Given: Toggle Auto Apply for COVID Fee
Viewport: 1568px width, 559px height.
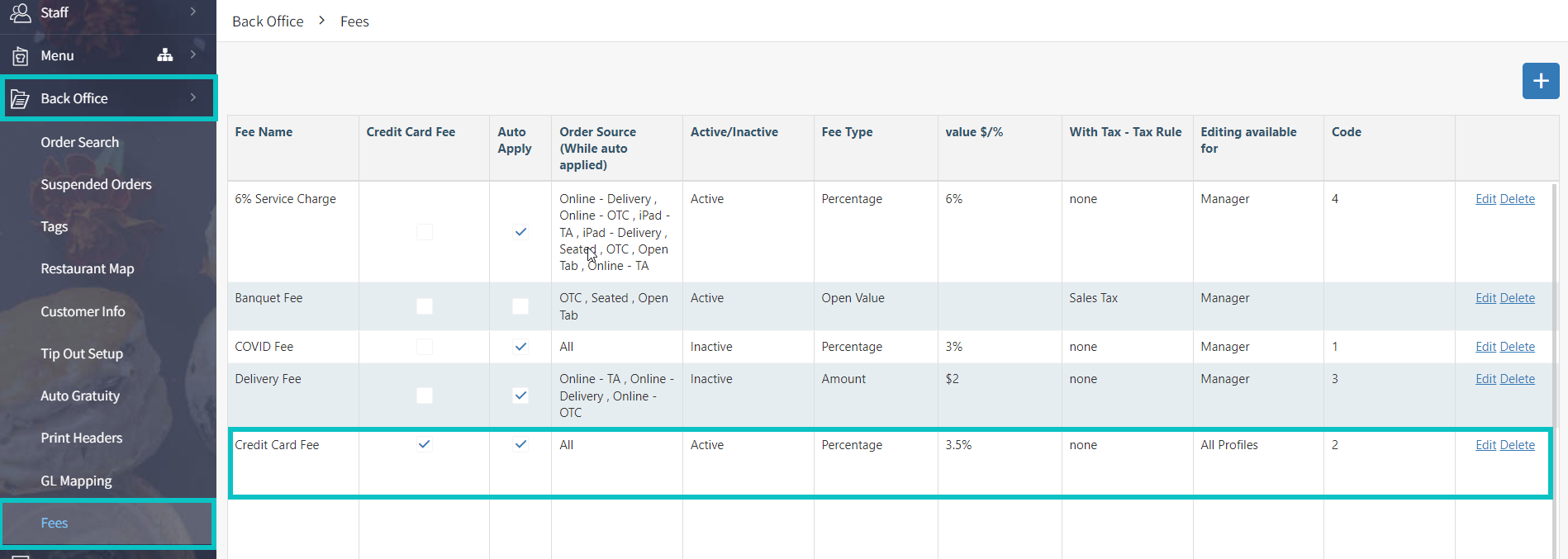Looking at the screenshot, I should tap(520, 347).
